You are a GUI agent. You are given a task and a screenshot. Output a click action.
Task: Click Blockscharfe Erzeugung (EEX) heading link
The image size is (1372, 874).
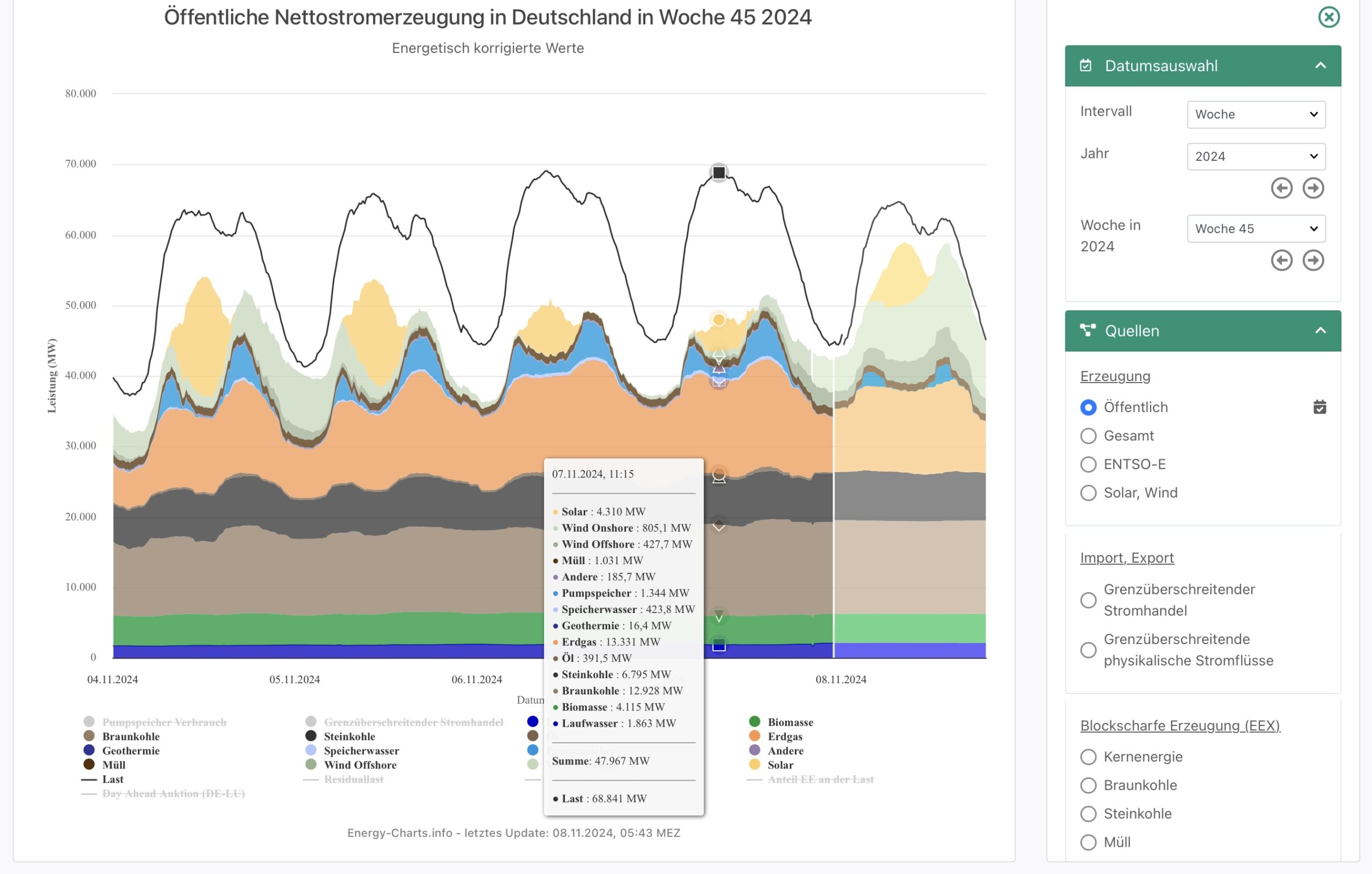click(1180, 725)
